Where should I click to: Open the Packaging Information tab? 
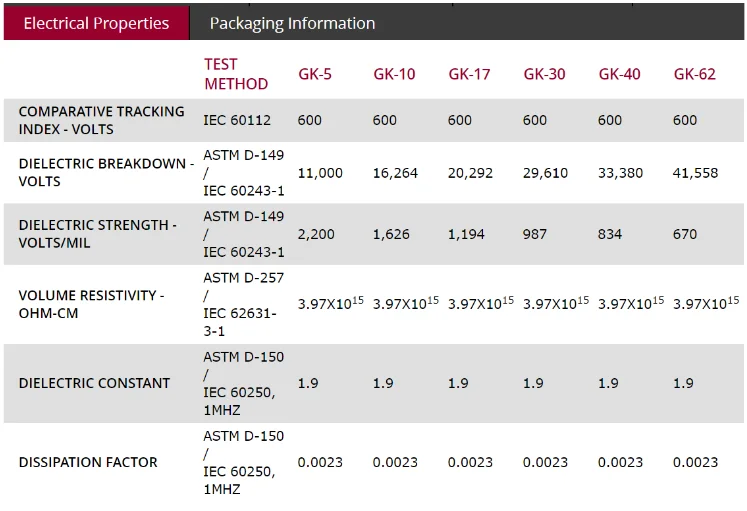292,23
